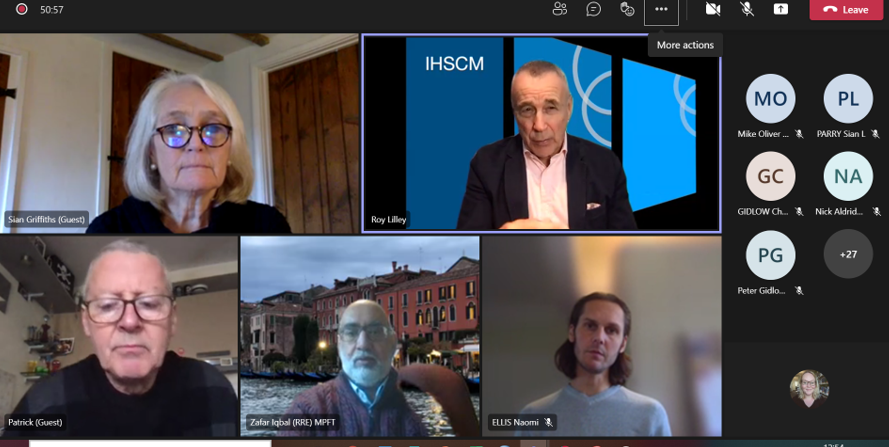Open the meeting chat icon
Viewport: 889px width, 447px height.
pos(594,9)
